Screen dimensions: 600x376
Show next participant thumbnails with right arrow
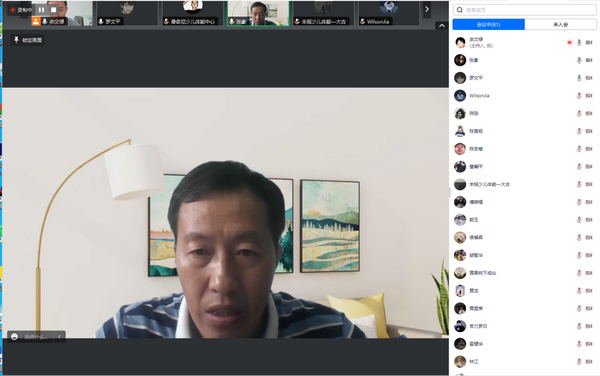click(427, 9)
